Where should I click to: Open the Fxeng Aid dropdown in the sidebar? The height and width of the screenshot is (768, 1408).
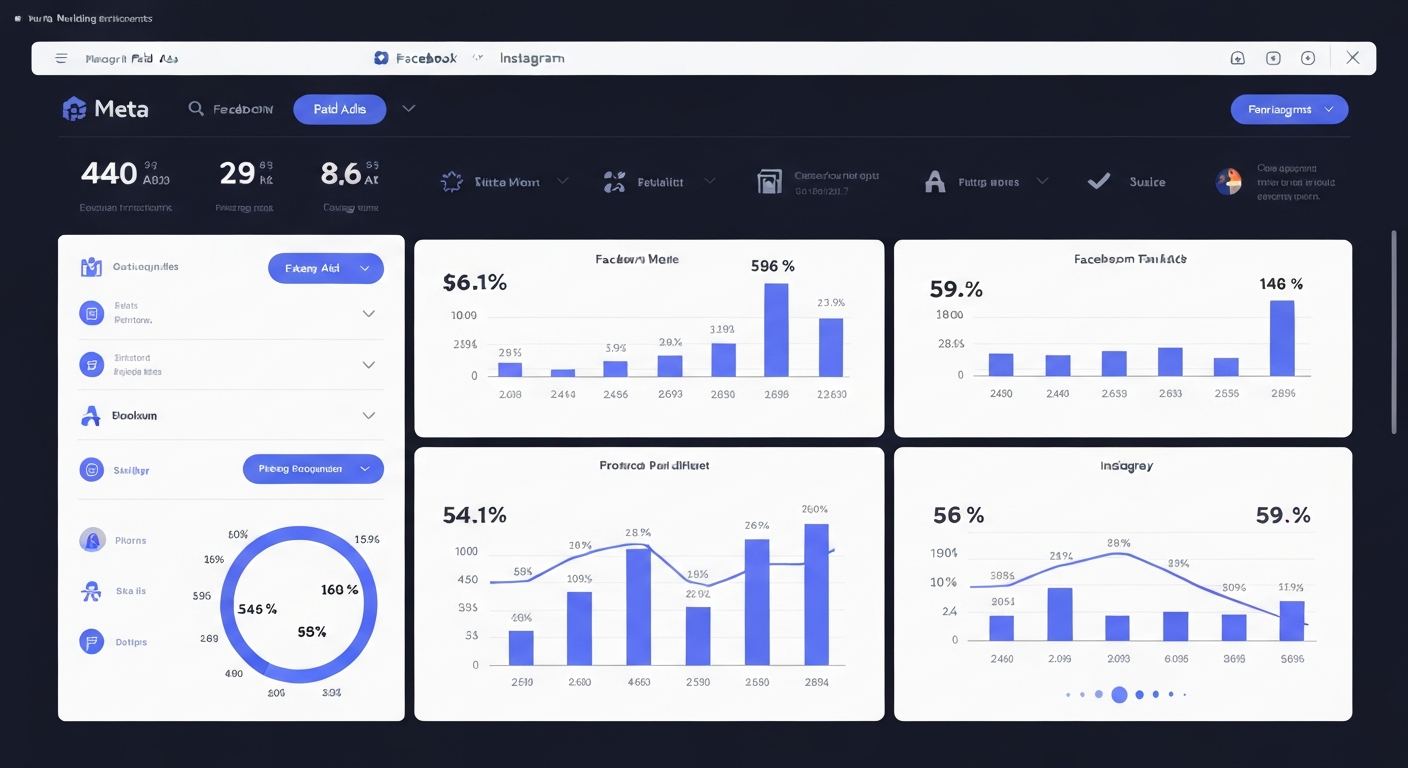[x=326, y=268]
